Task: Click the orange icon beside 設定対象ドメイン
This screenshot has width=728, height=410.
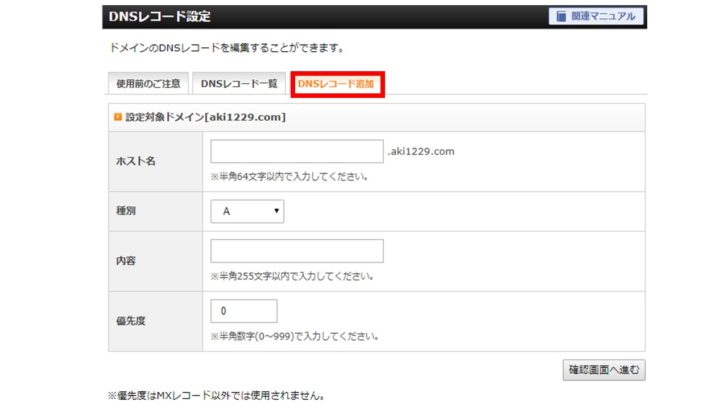Action: click(x=118, y=117)
